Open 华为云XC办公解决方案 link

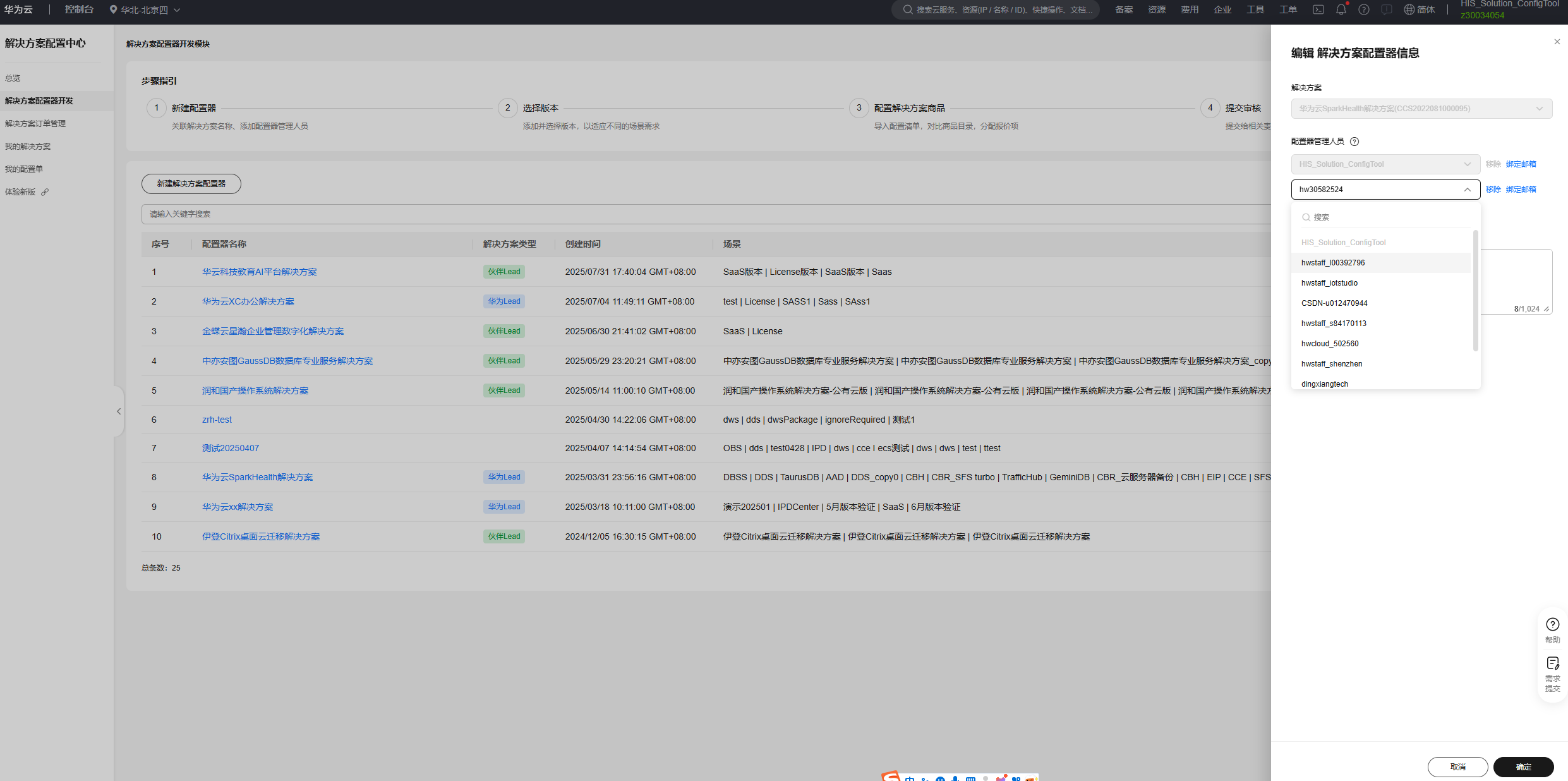248,301
